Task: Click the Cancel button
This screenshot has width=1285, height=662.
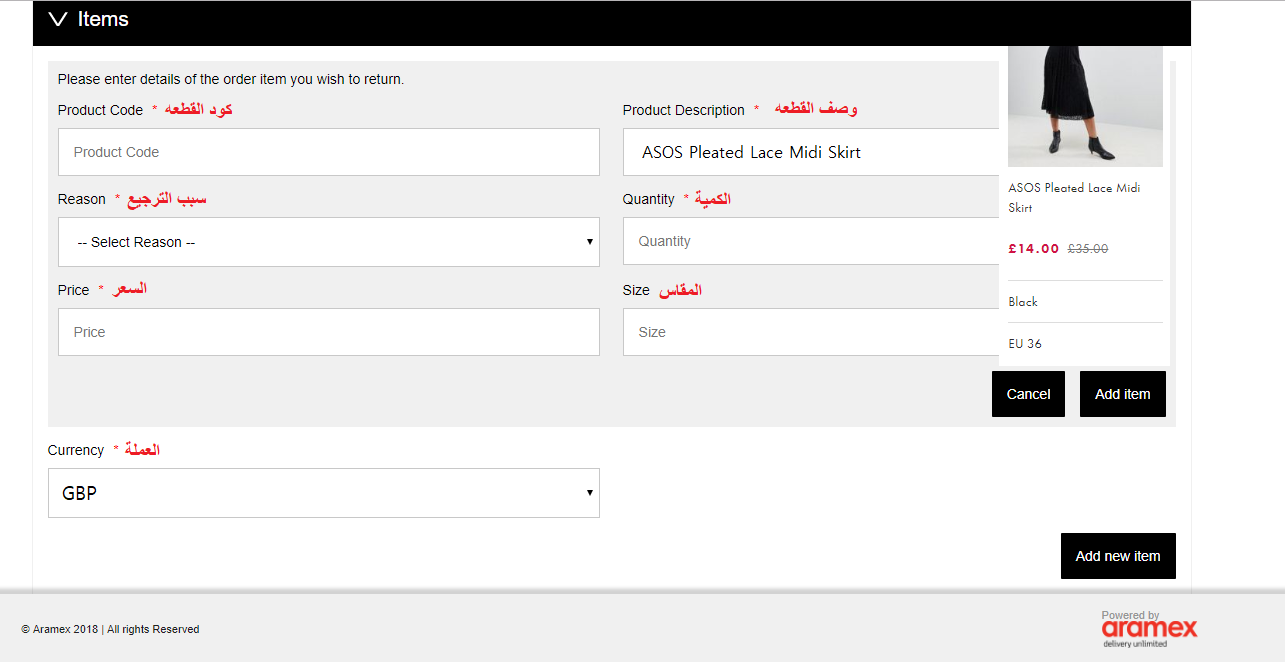Action: [1028, 394]
